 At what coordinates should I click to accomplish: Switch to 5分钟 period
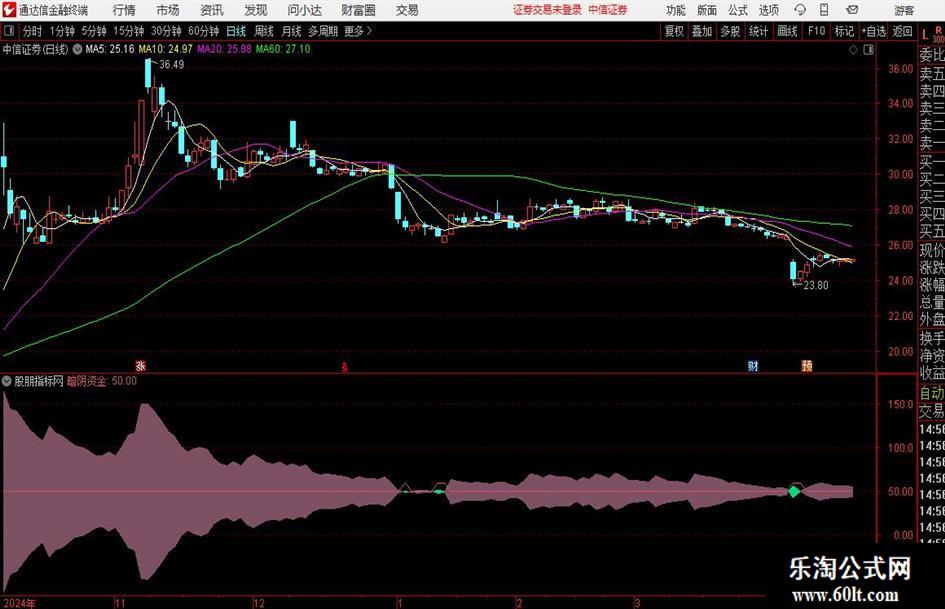click(93, 31)
